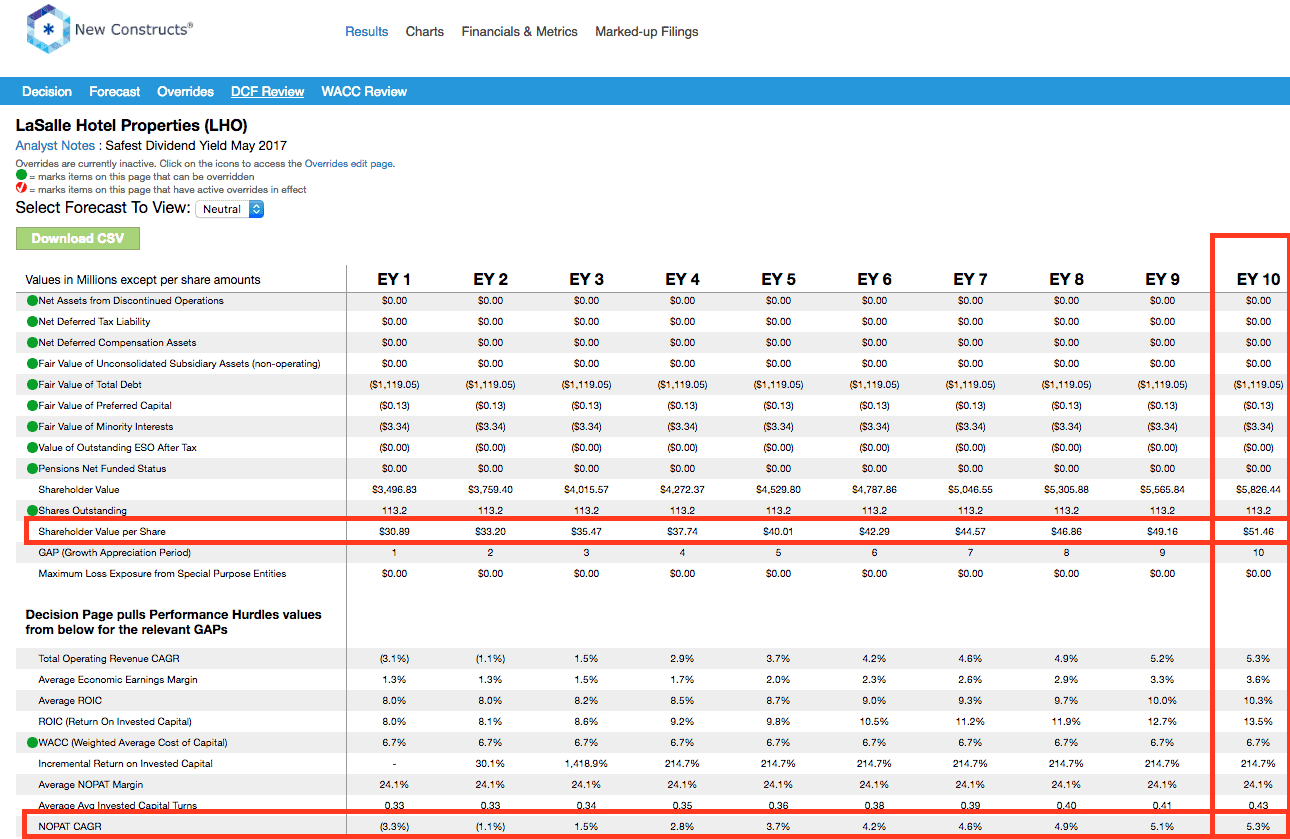This screenshot has height=839, width=1290.
Task: Click the Total Operating Revenue CAGR label
Action: click(x=110, y=658)
